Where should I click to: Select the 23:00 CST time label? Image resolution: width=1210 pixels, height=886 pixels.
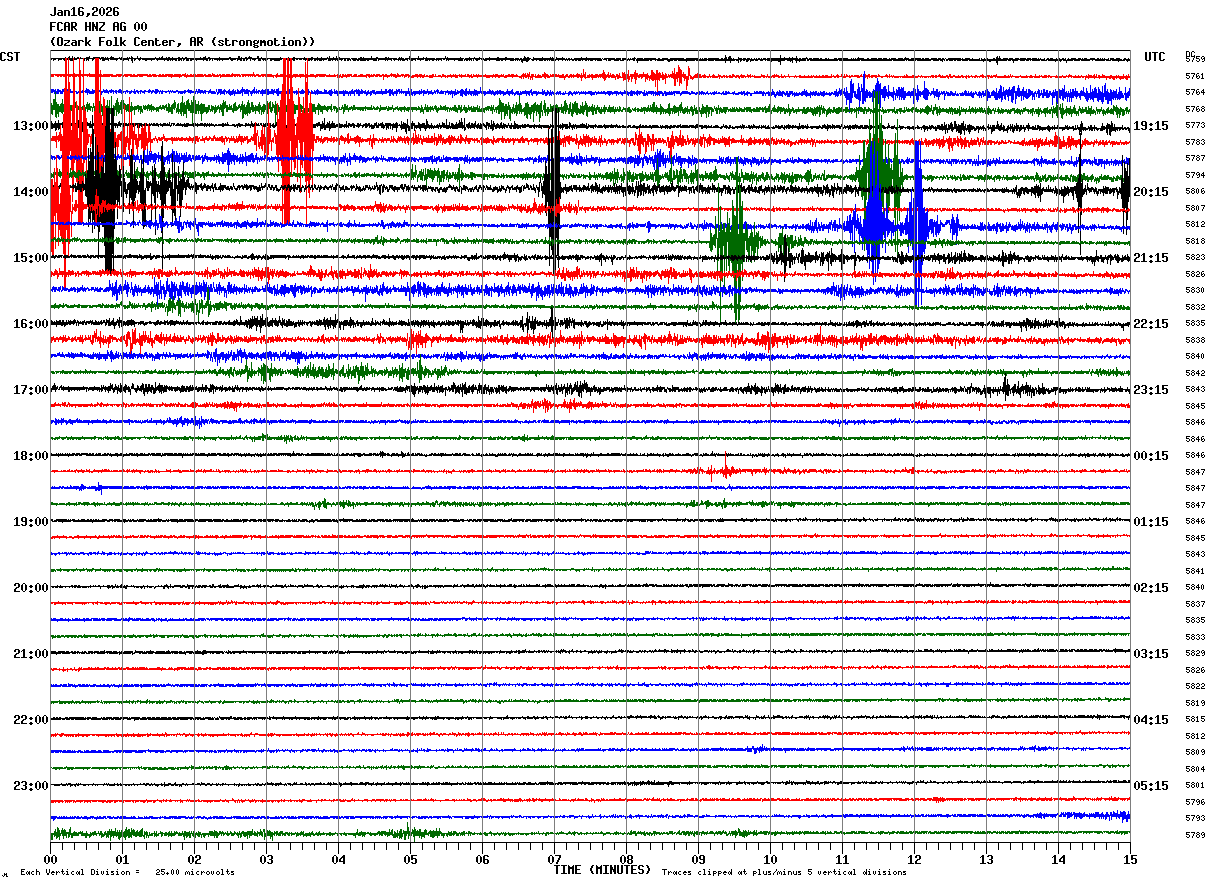[x=30, y=786]
